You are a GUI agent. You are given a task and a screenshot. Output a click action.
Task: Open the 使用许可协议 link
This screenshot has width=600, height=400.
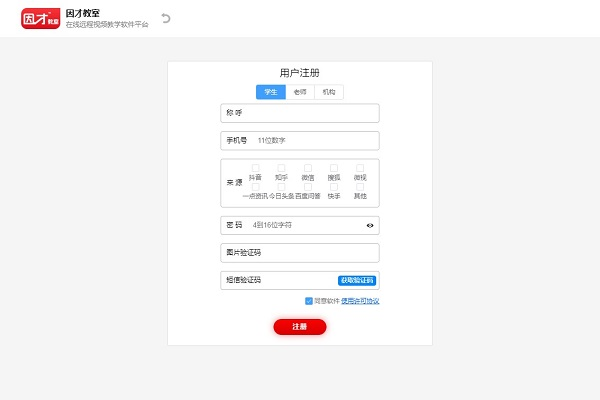point(360,301)
